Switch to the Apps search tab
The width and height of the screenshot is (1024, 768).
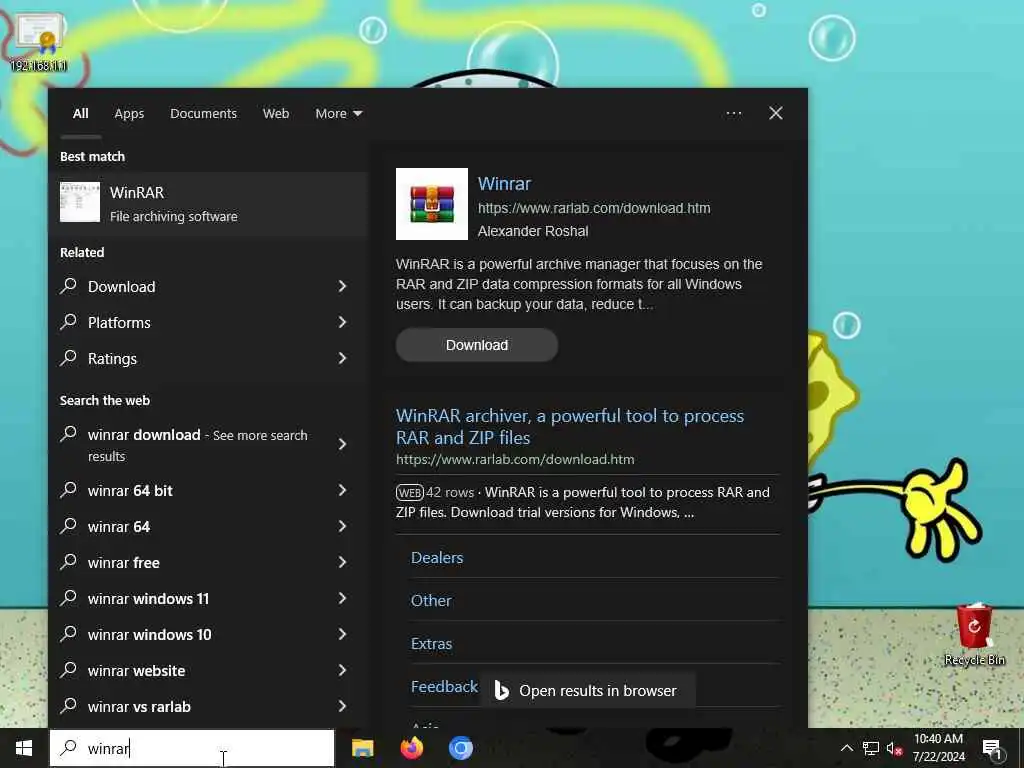tap(129, 114)
